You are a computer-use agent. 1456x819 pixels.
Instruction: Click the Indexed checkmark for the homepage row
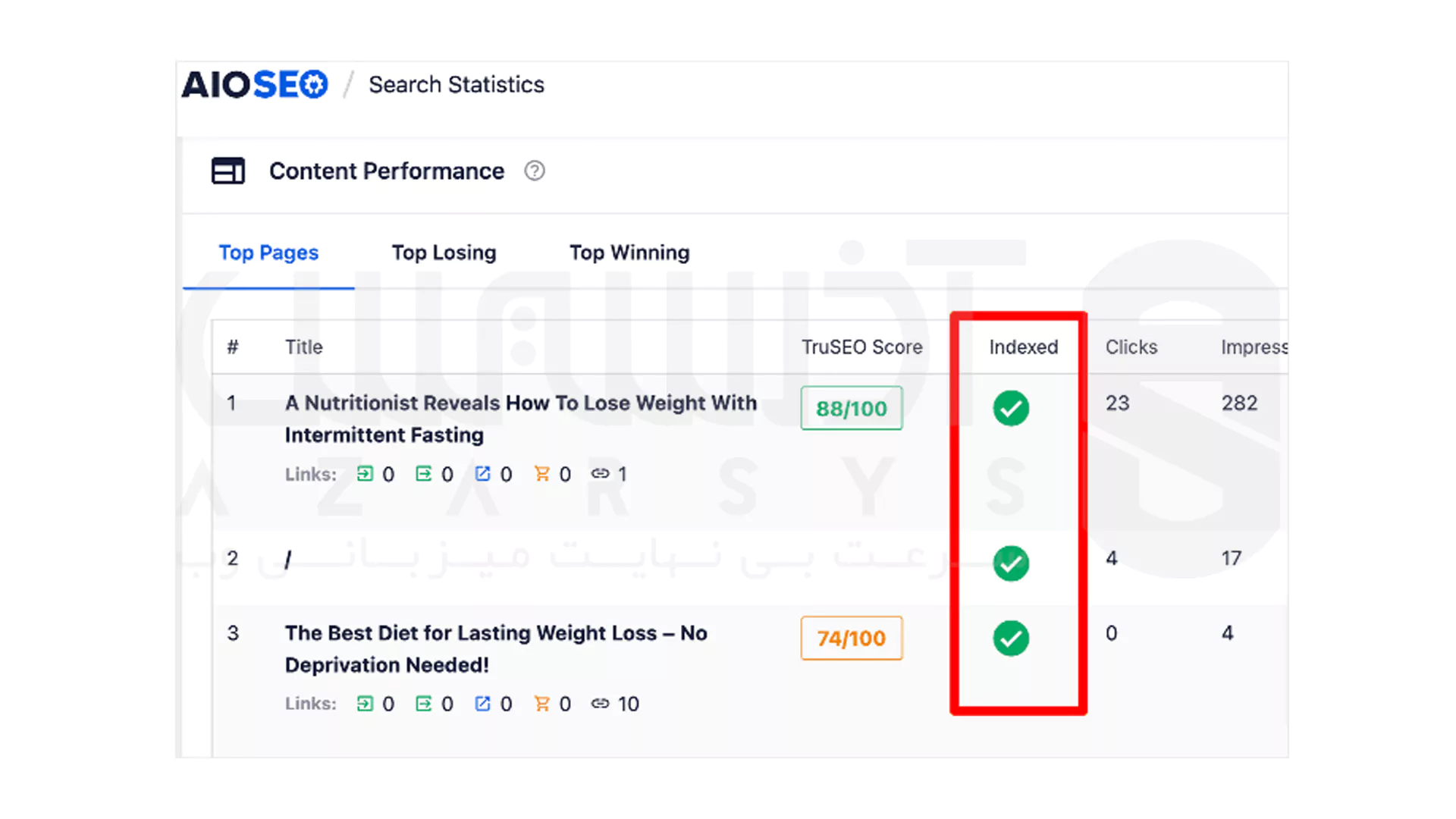[x=1010, y=563]
